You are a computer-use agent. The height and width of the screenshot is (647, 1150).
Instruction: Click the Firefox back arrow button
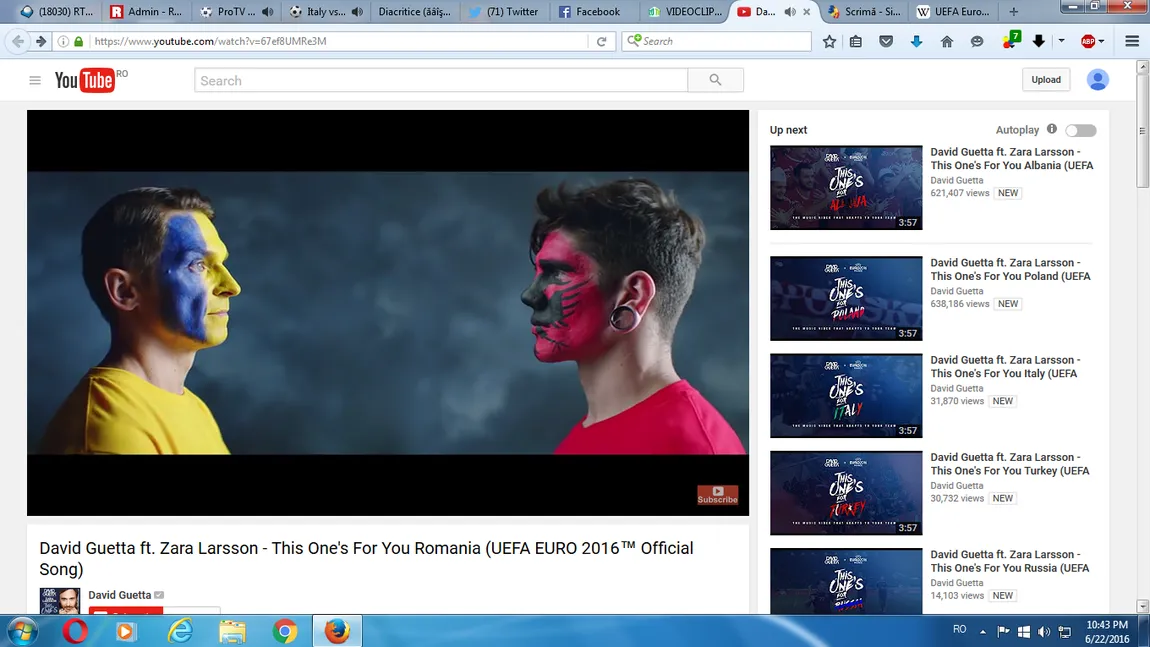[x=18, y=41]
